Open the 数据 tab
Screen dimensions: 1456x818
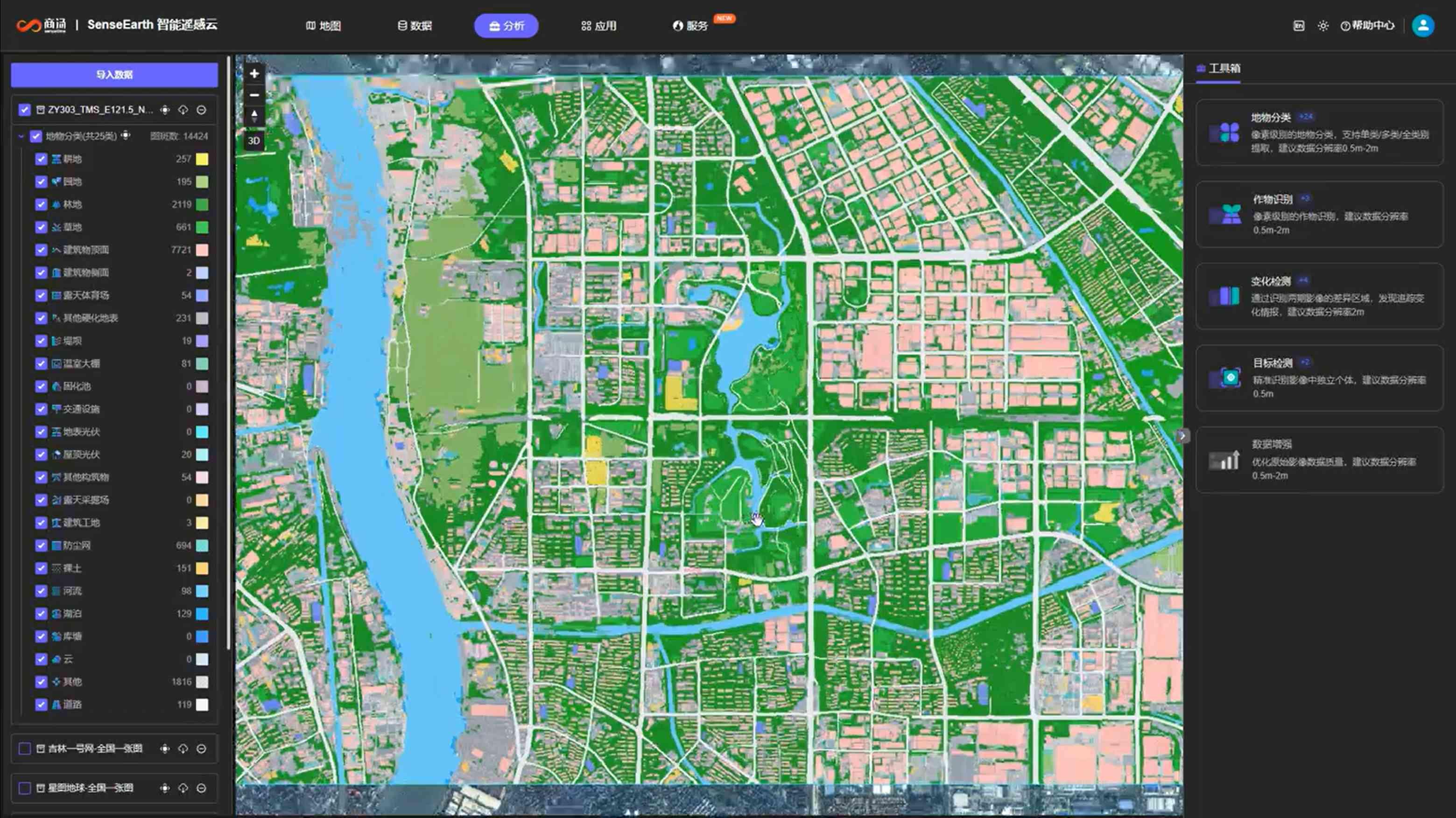pyautogui.click(x=415, y=25)
